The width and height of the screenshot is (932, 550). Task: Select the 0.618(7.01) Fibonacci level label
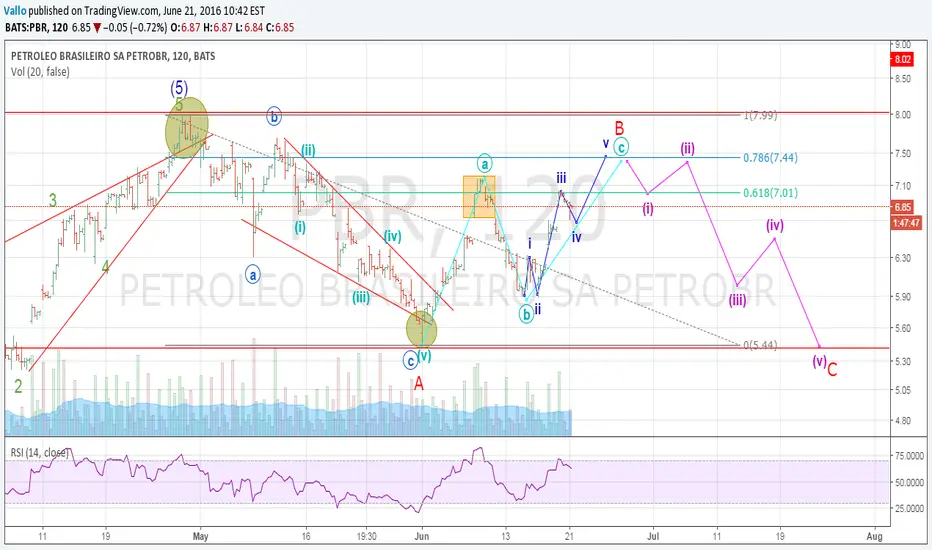[770, 193]
